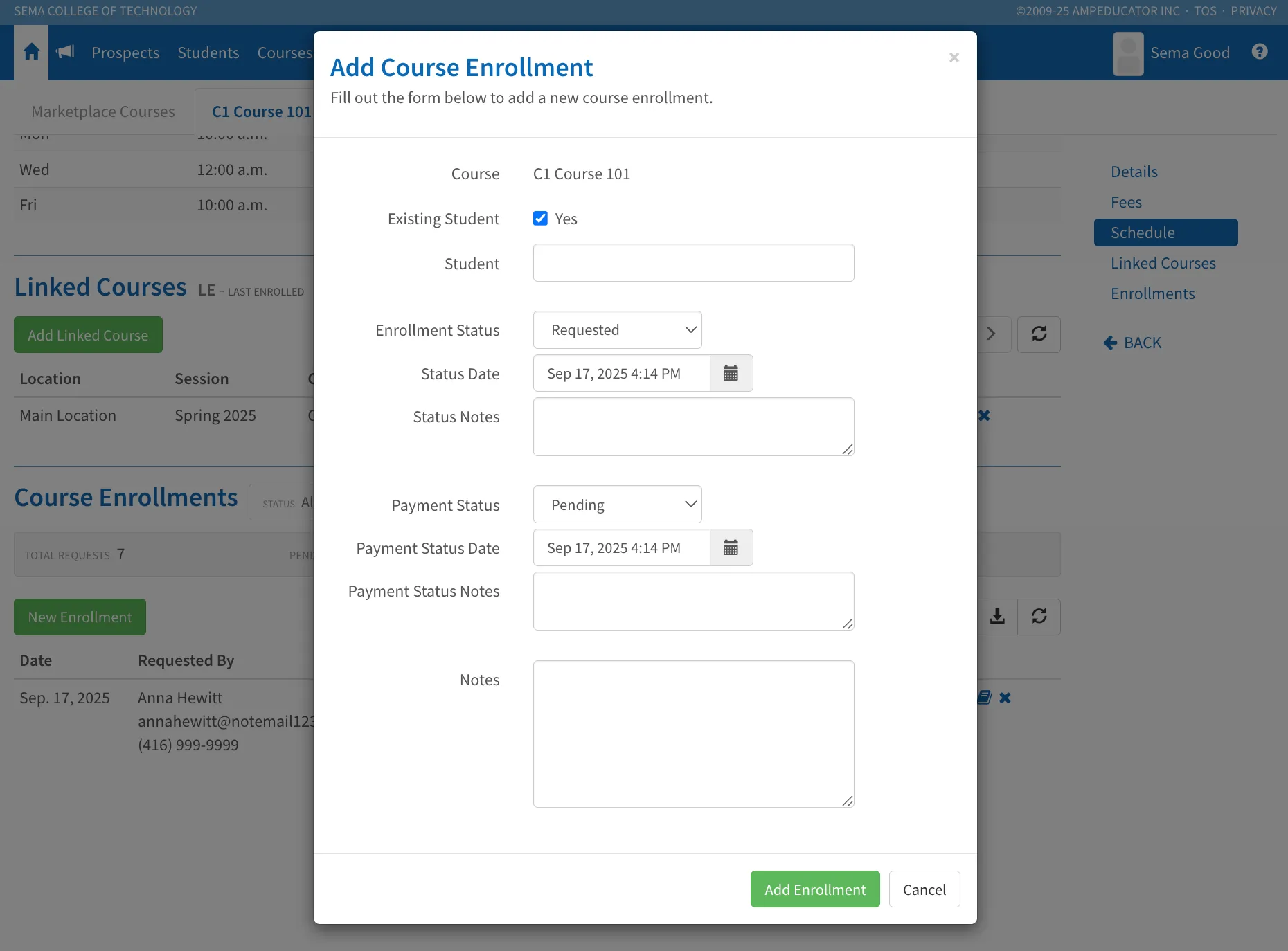The height and width of the screenshot is (951, 1288).
Task: Download the Course Enrollments list
Action: [x=997, y=617]
